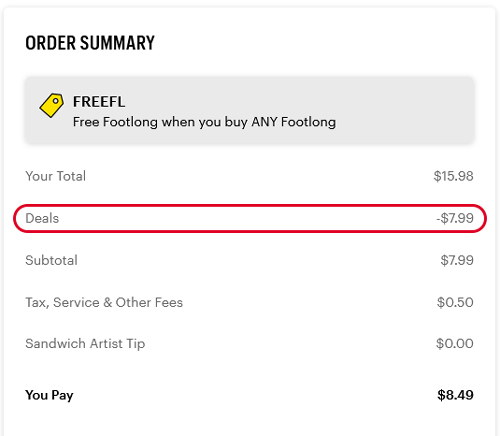Click the Subtotal label
Viewport: 500px width, 436px height.
pyautogui.click(x=51, y=260)
